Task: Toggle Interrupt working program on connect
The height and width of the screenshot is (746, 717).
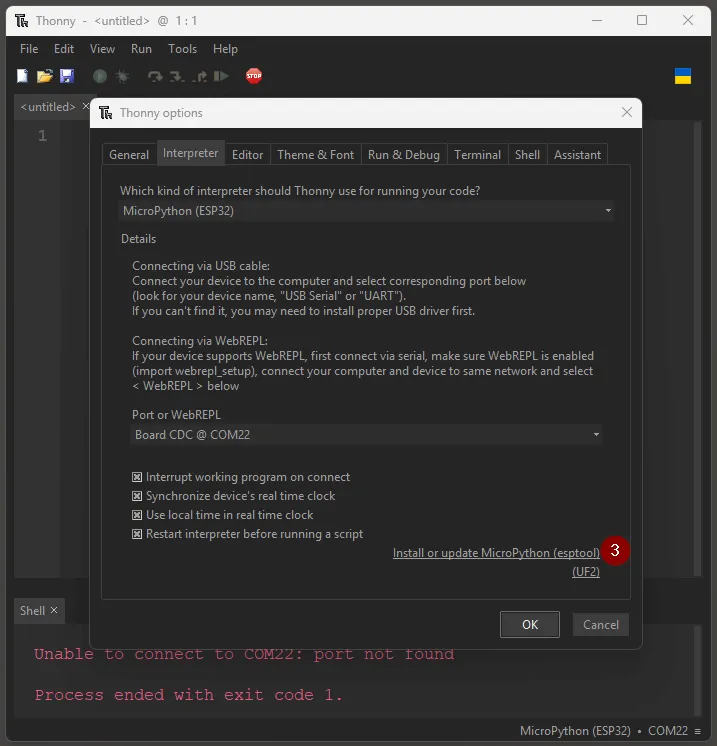Action: coord(137,477)
